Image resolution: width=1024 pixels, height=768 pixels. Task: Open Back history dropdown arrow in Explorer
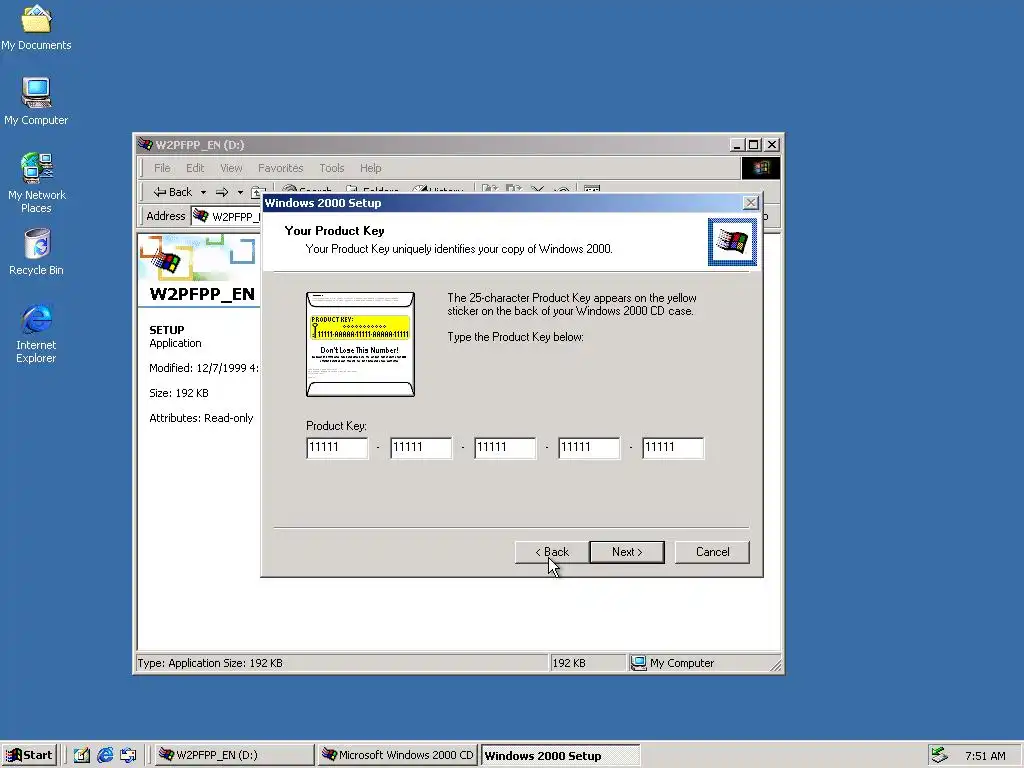[x=203, y=192]
